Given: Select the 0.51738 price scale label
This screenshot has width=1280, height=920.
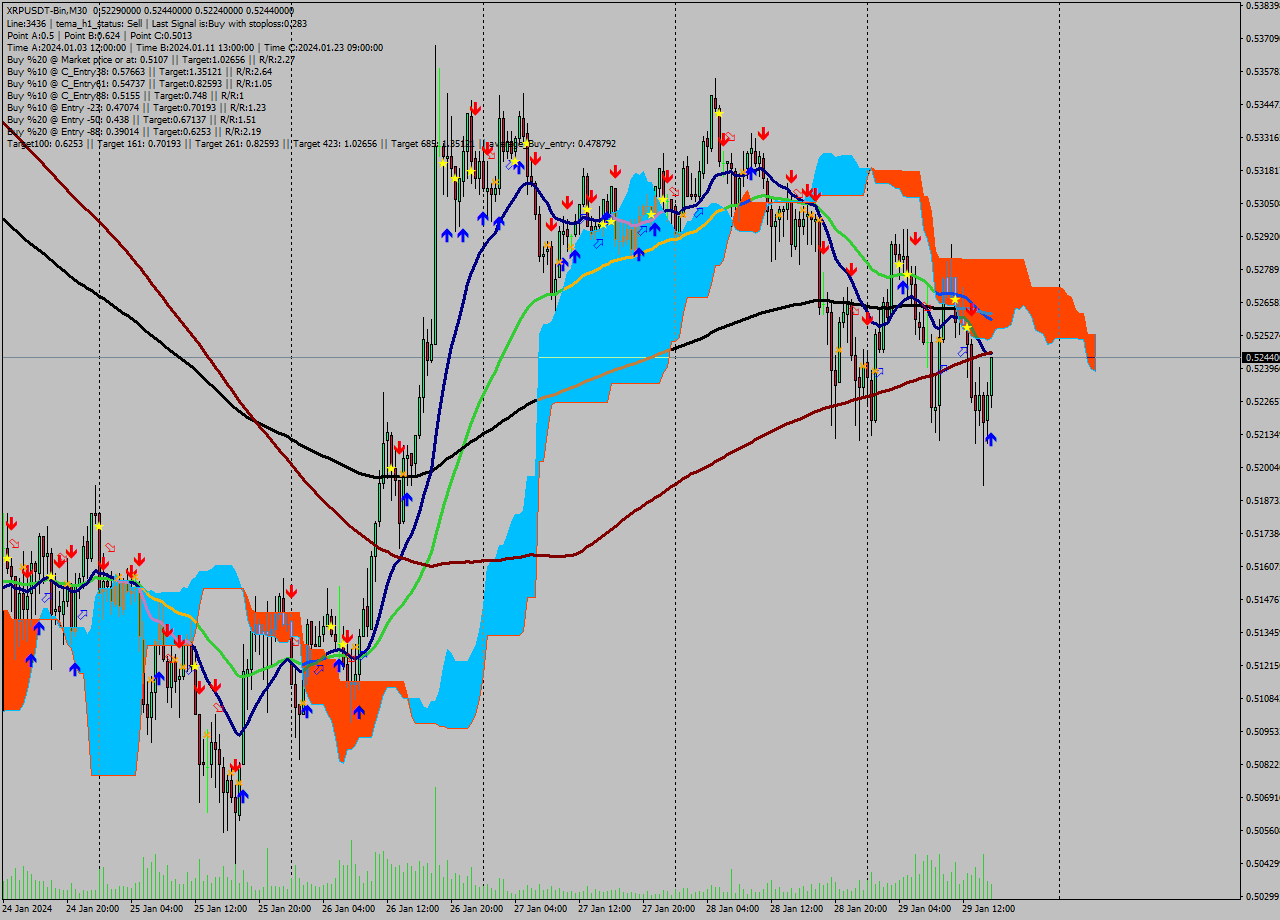Looking at the screenshot, I should tap(1262, 534).
